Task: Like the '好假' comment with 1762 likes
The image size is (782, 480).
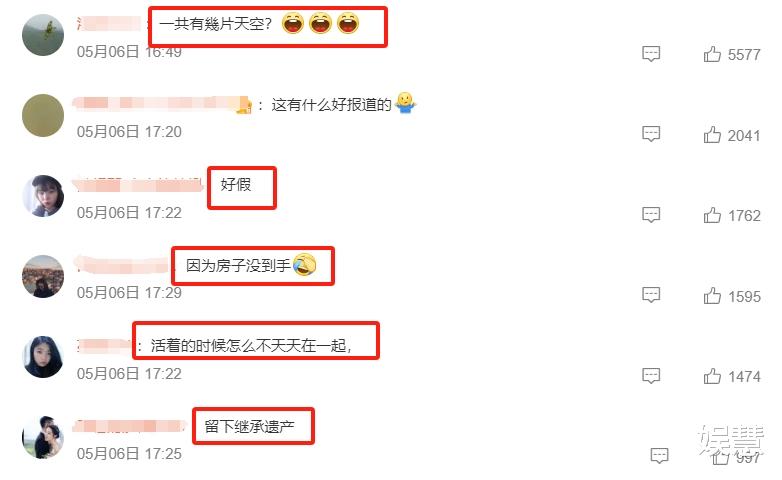Action: point(712,215)
